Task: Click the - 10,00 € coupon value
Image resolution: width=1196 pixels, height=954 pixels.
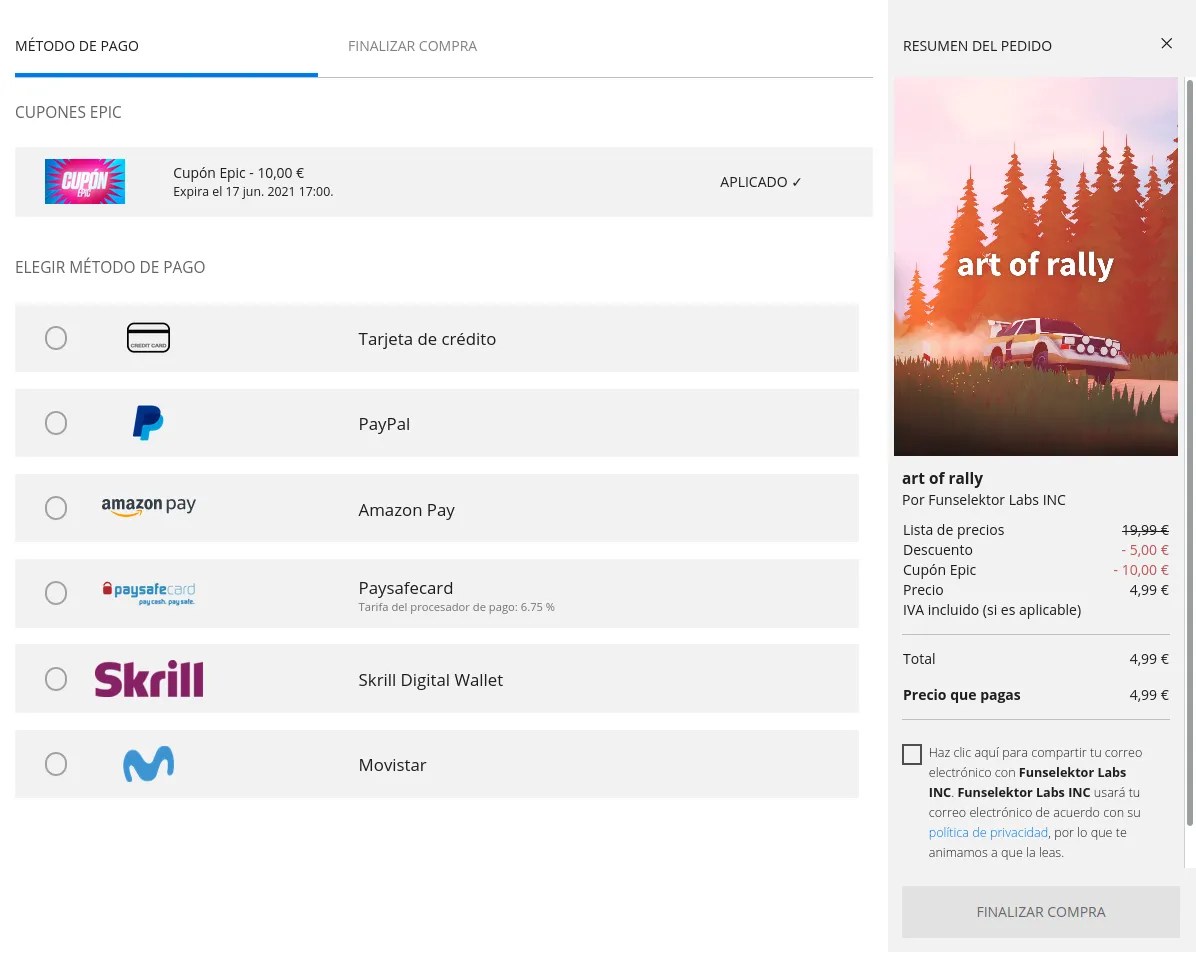Action: click(1141, 570)
